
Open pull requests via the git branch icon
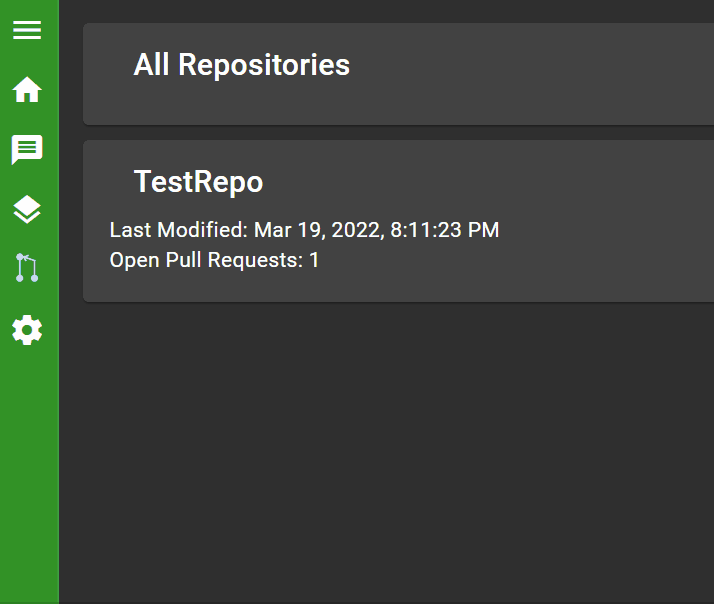27,268
